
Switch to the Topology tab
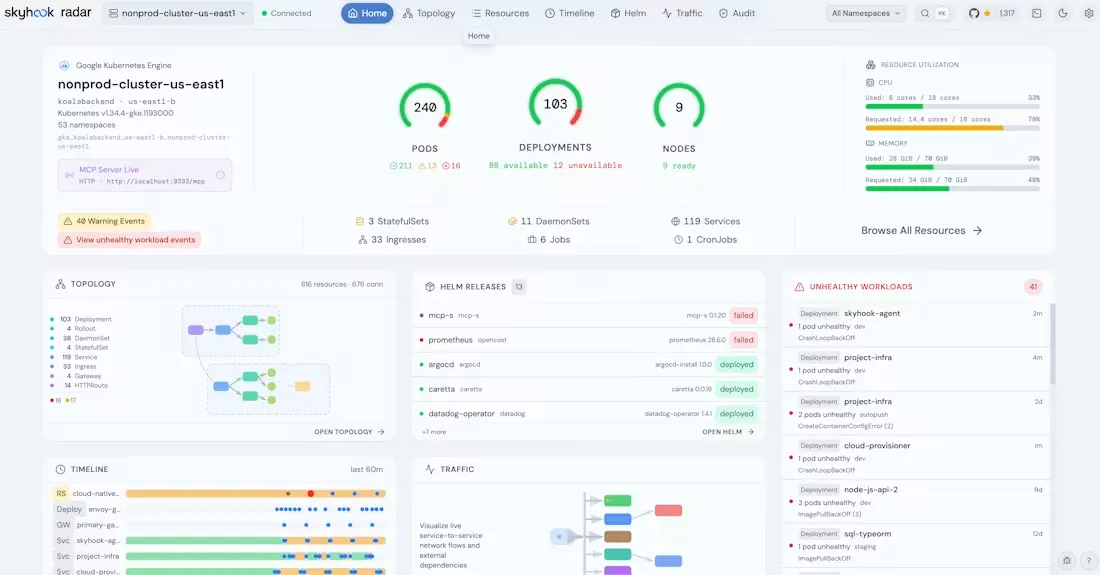click(429, 13)
